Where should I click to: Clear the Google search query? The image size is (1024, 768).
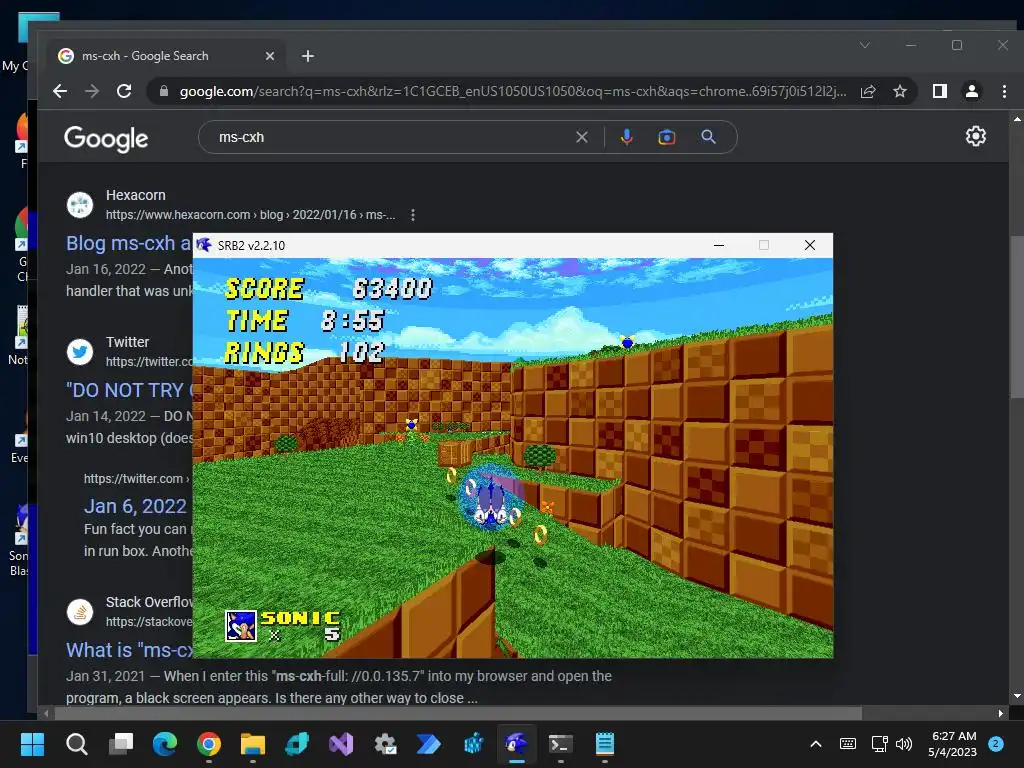coord(581,137)
